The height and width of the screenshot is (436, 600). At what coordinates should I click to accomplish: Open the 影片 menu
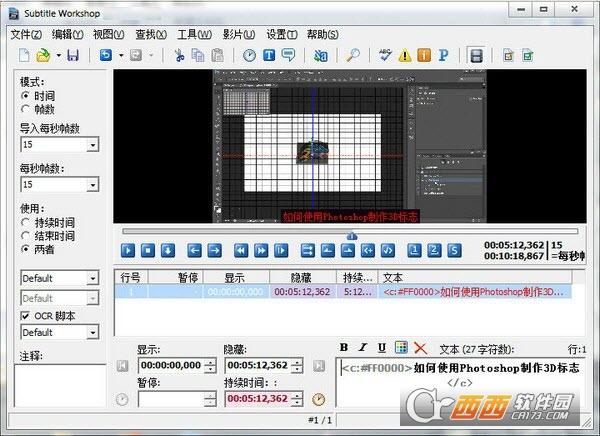(x=239, y=34)
